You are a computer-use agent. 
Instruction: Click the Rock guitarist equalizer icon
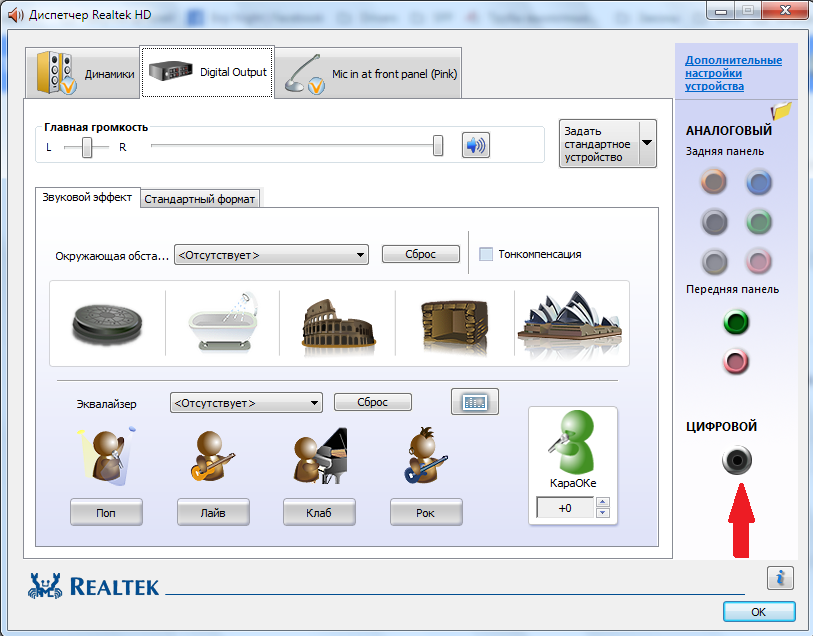425,456
